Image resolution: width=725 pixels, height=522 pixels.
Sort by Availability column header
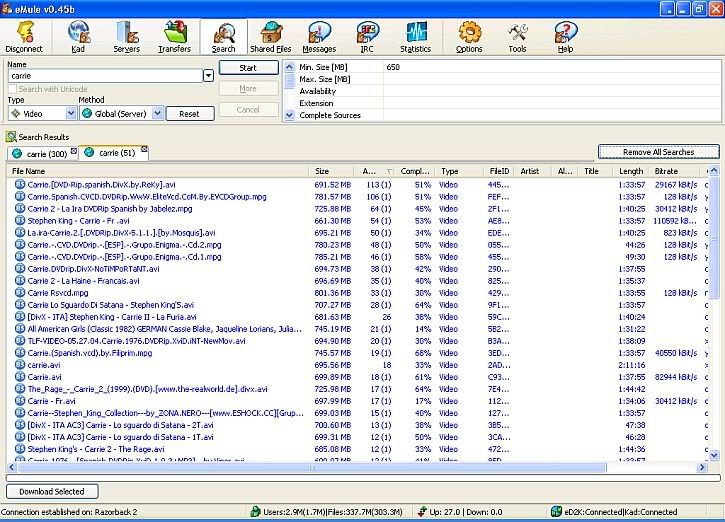click(376, 171)
